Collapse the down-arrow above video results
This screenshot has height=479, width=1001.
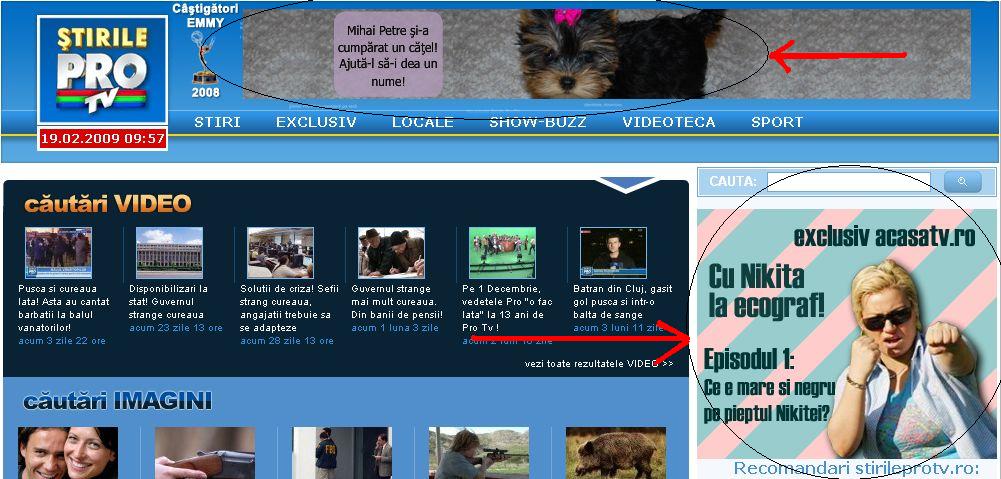[x=627, y=184]
